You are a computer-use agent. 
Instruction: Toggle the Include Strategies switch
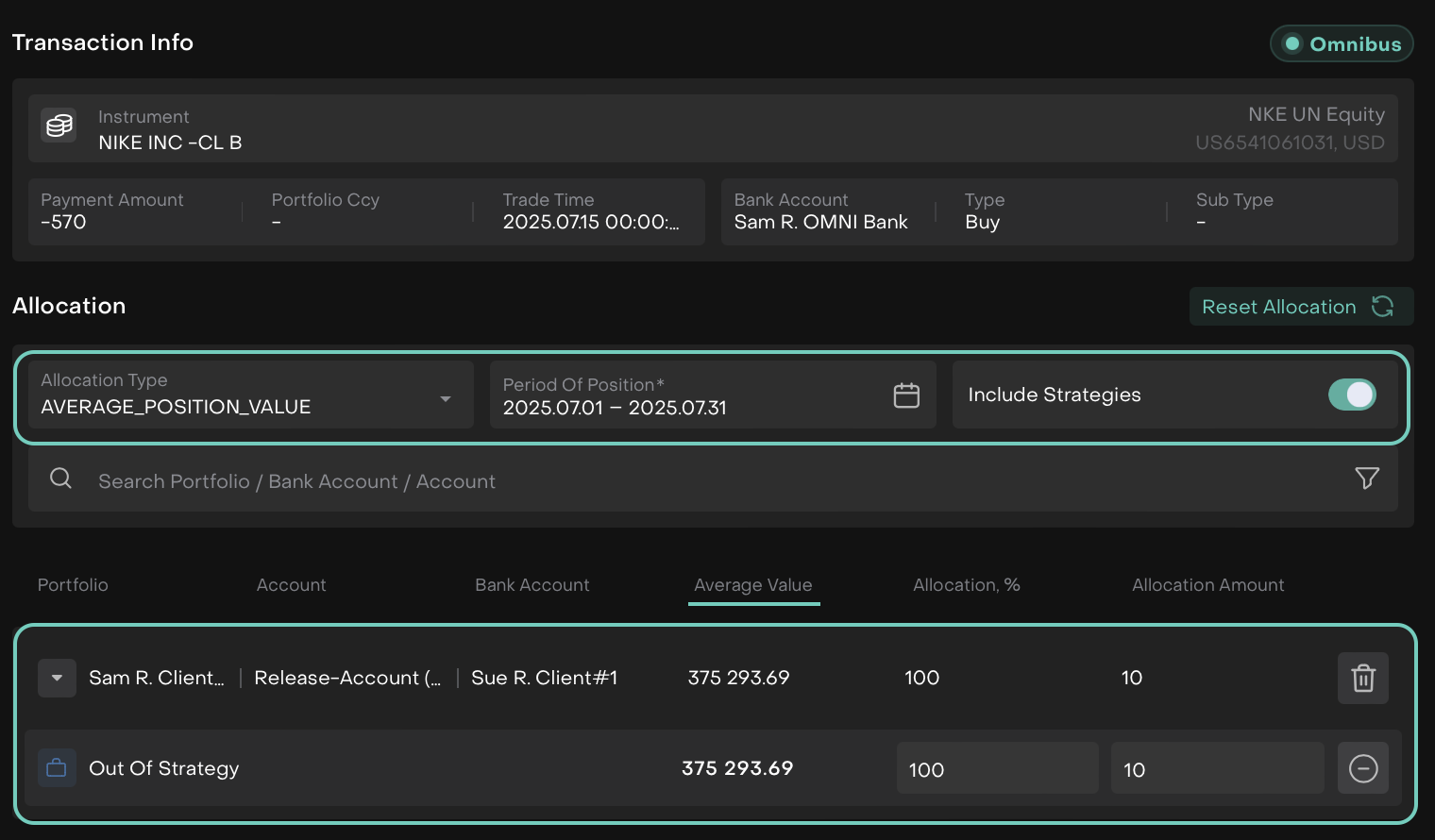pyautogui.click(x=1351, y=395)
